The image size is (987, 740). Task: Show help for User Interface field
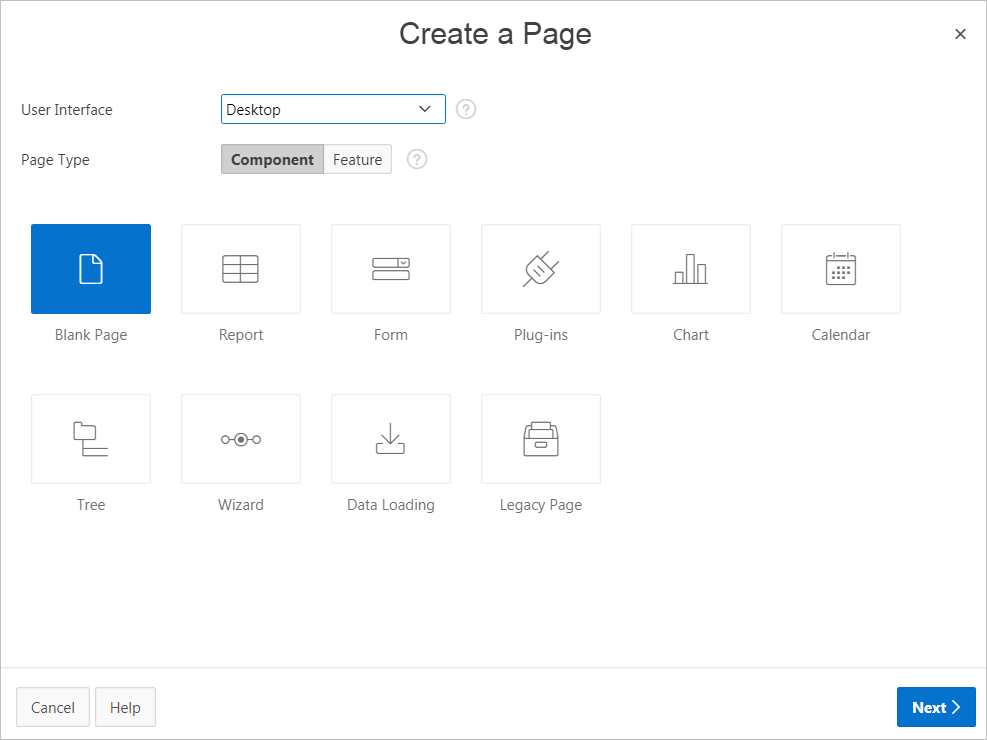466,109
